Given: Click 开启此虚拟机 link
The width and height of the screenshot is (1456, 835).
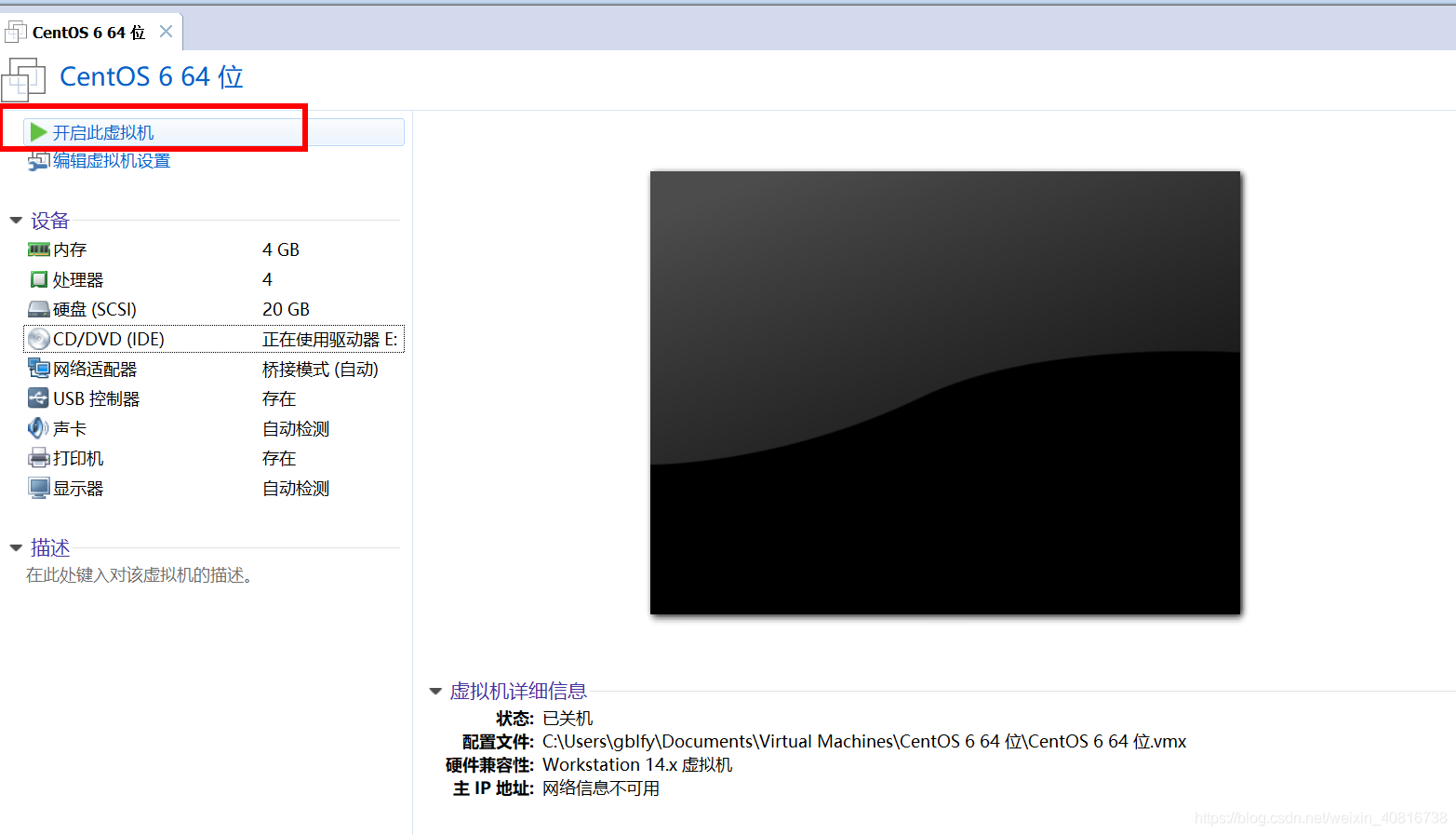Looking at the screenshot, I should [x=103, y=132].
